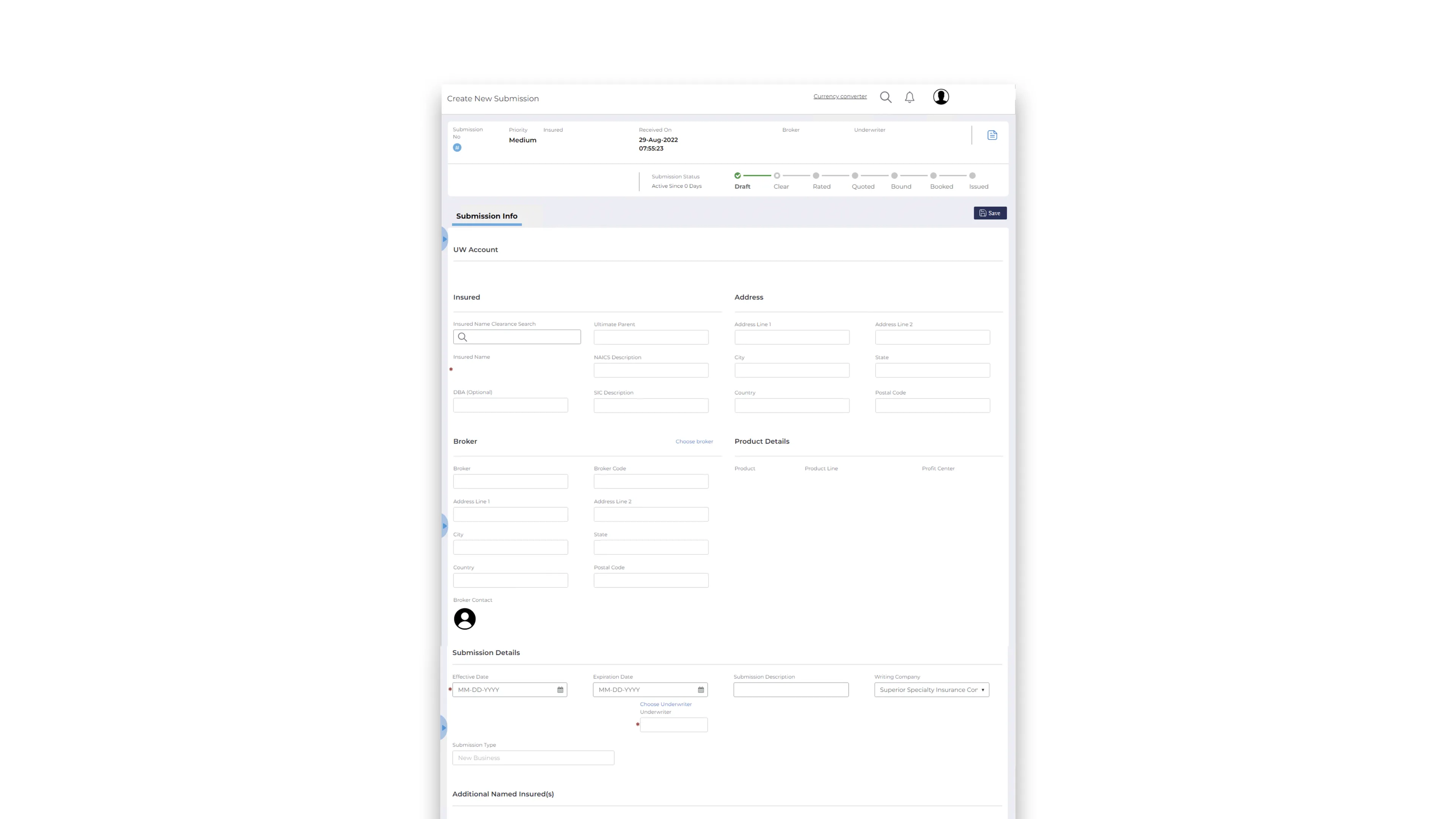The height and width of the screenshot is (819, 1456).
Task: Click the Save button
Action: pyautogui.click(x=990, y=213)
